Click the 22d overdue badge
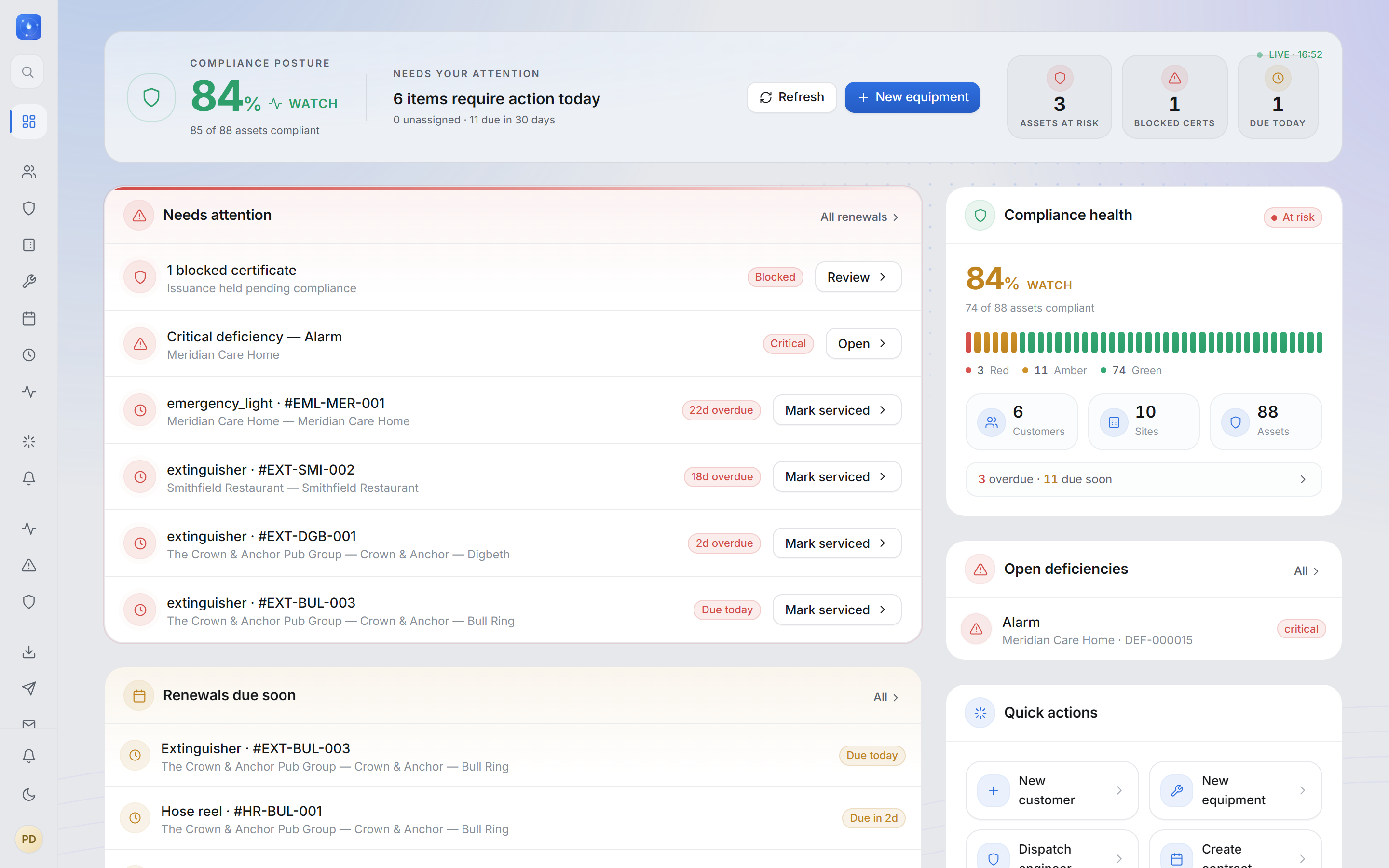The image size is (1389, 868). [x=721, y=410]
